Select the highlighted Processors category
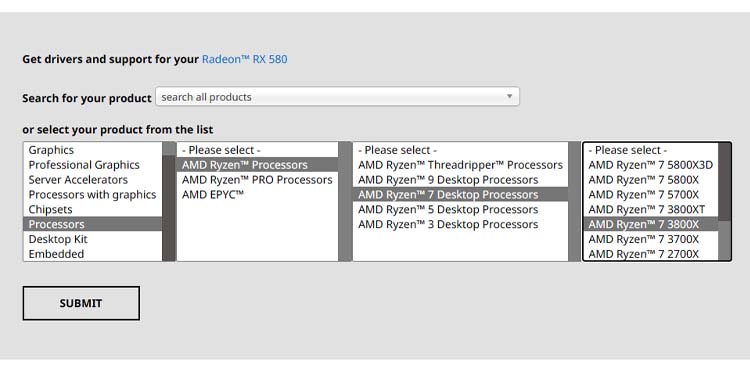This screenshot has width=750, height=375. click(93, 224)
